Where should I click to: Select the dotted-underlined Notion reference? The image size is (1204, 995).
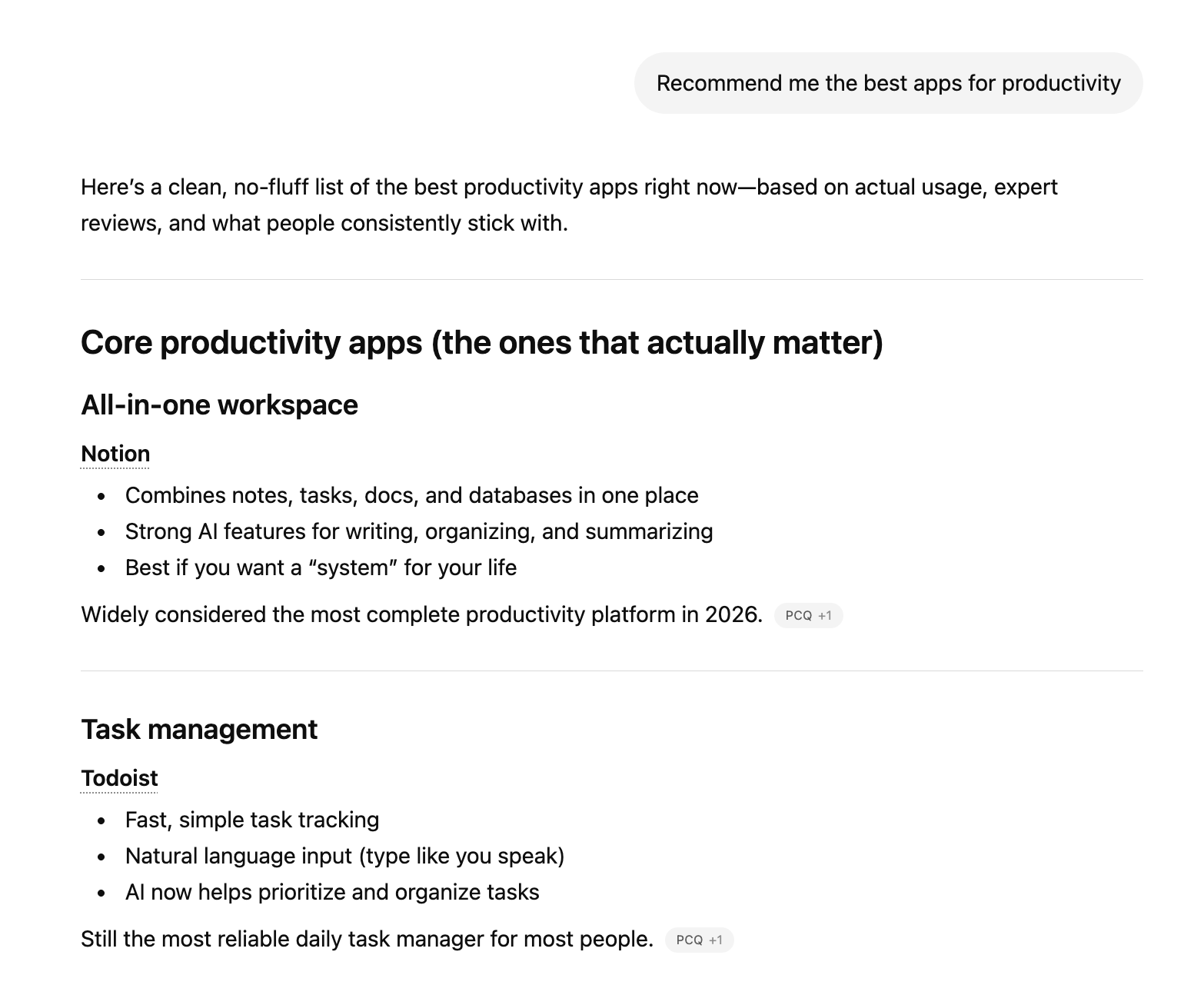pos(115,454)
